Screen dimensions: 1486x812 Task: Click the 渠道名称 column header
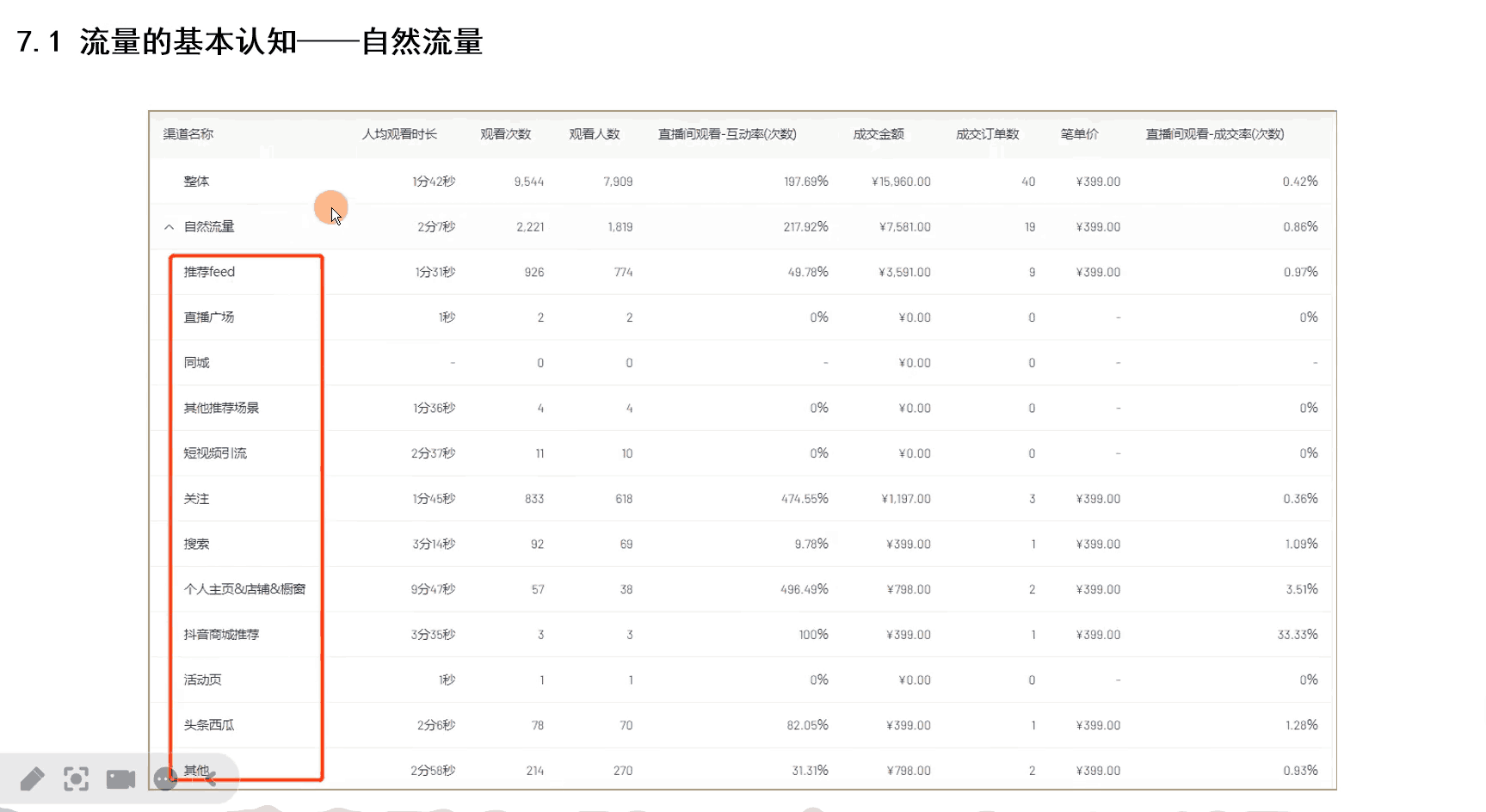[x=188, y=134]
